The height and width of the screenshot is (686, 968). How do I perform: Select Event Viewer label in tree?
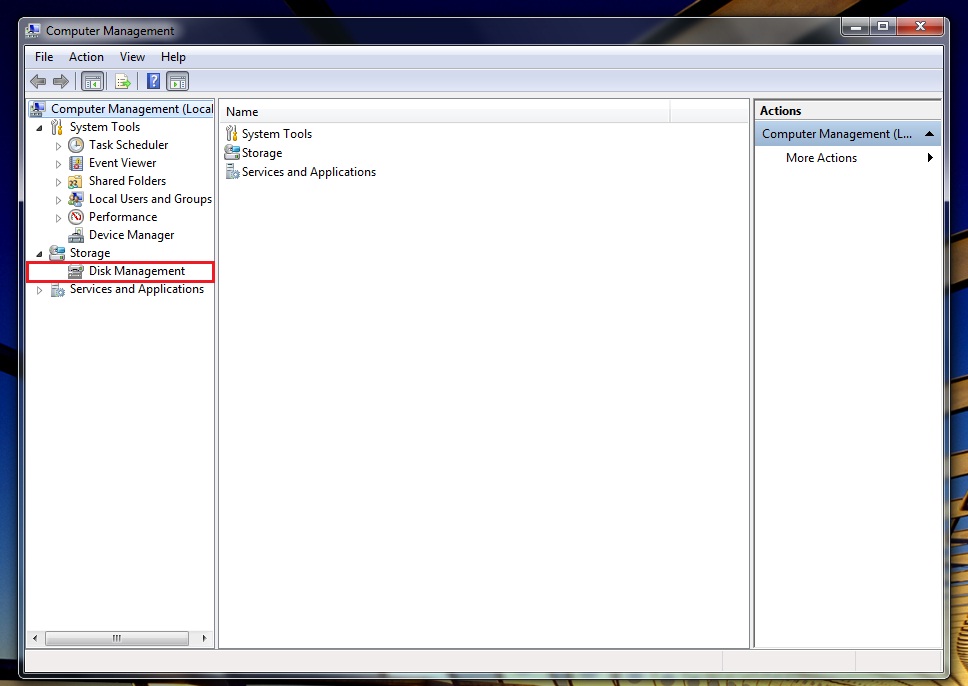(122, 163)
